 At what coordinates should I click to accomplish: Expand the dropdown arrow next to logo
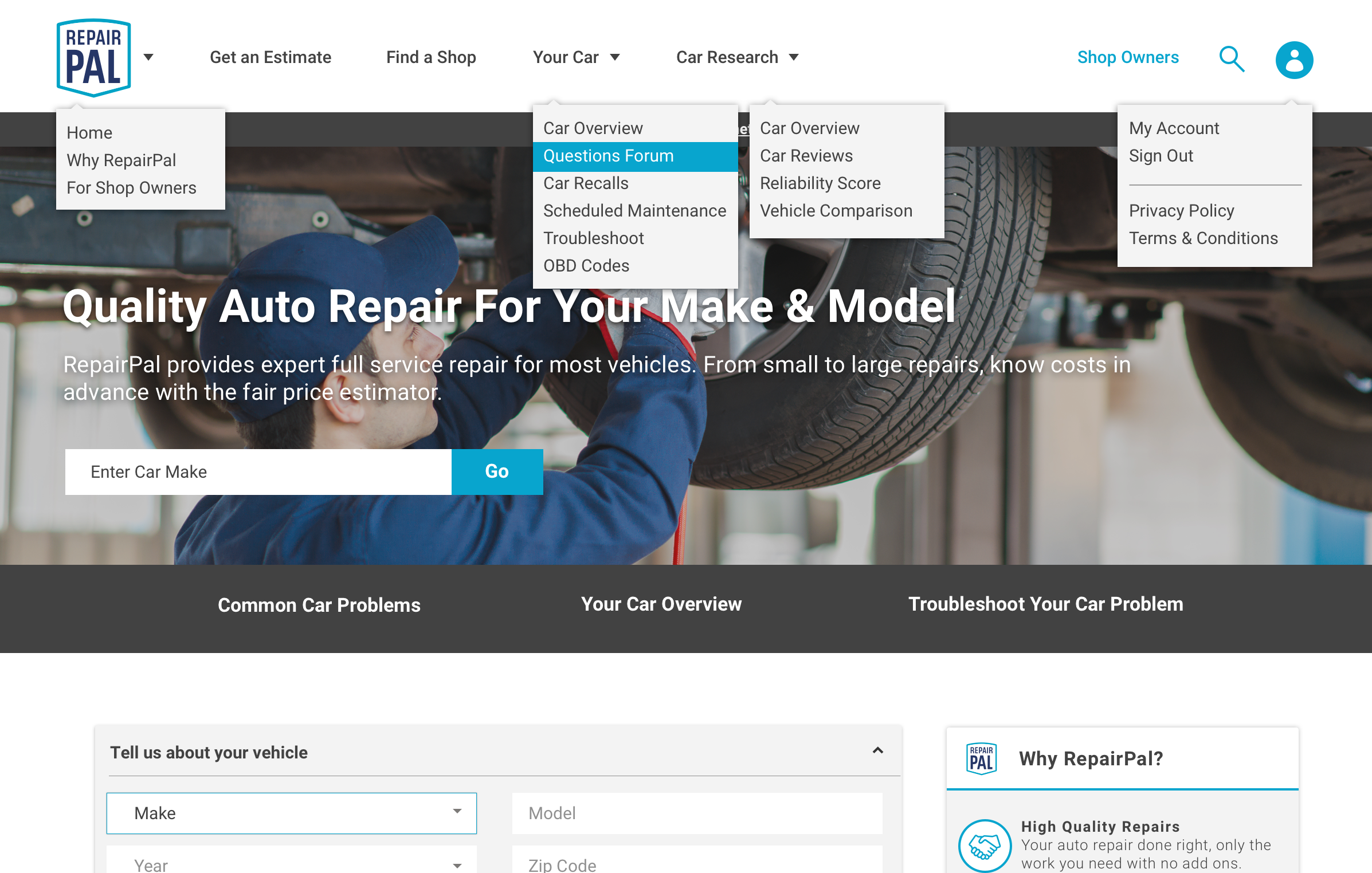148,57
